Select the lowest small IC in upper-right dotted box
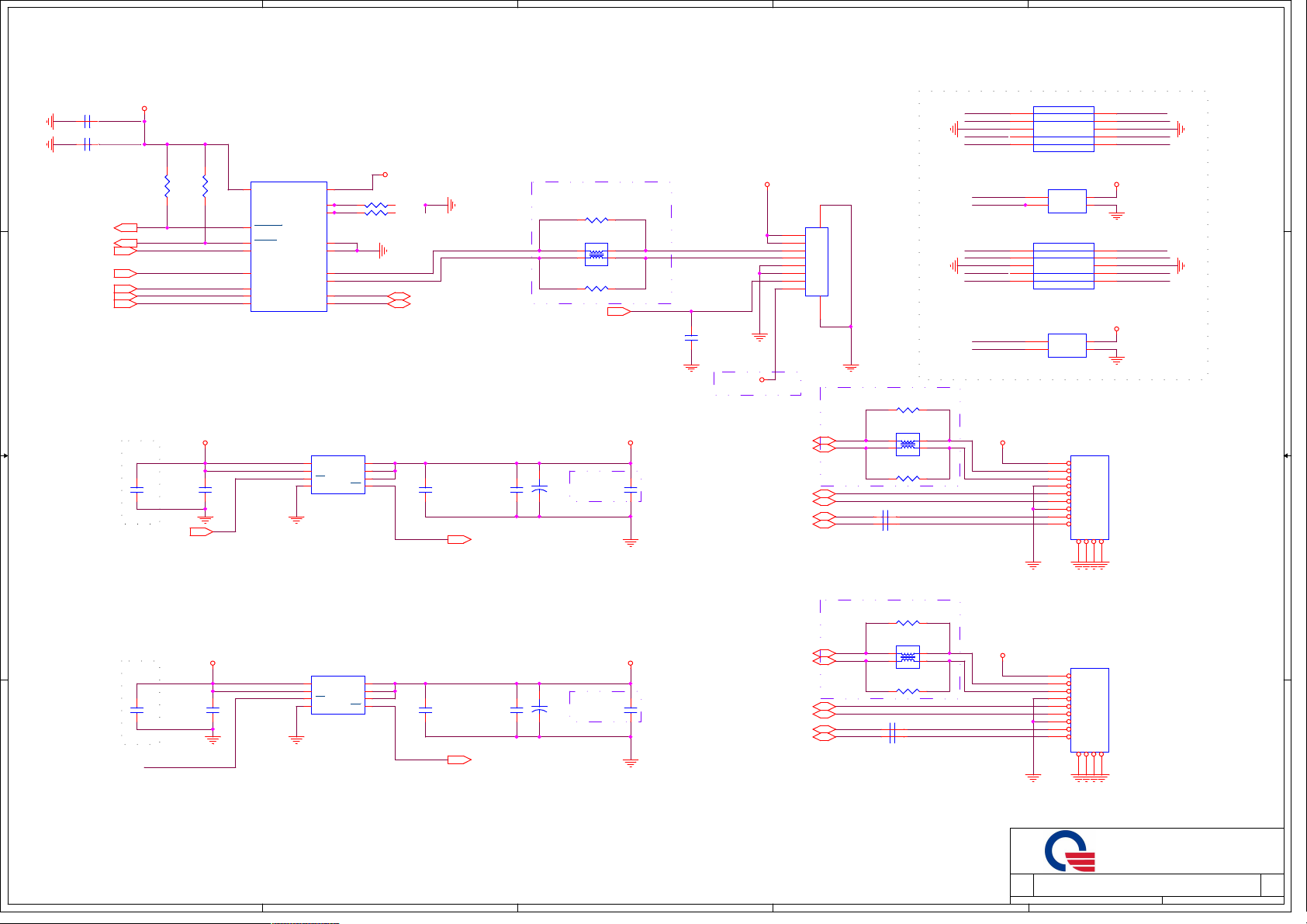1307x924 pixels. coord(1067,345)
